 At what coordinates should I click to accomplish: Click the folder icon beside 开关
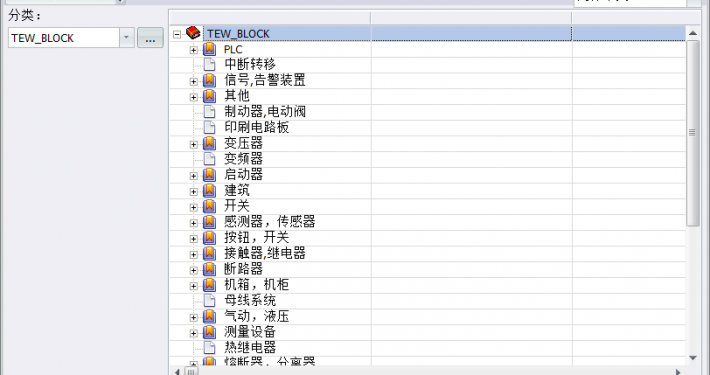[209, 206]
